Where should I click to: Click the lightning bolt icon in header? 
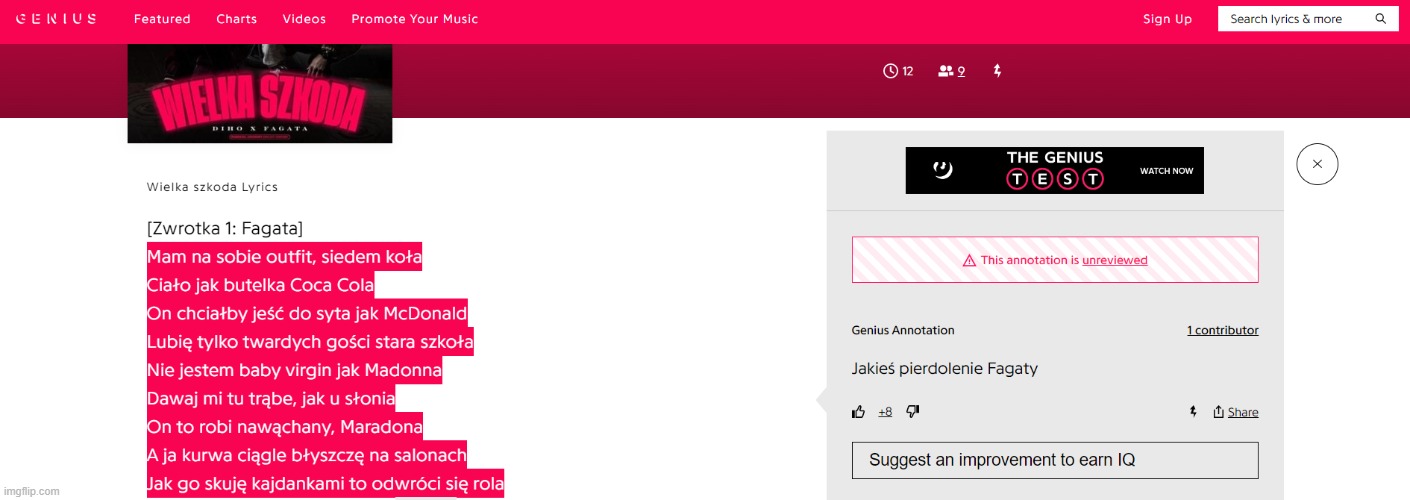(x=997, y=71)
